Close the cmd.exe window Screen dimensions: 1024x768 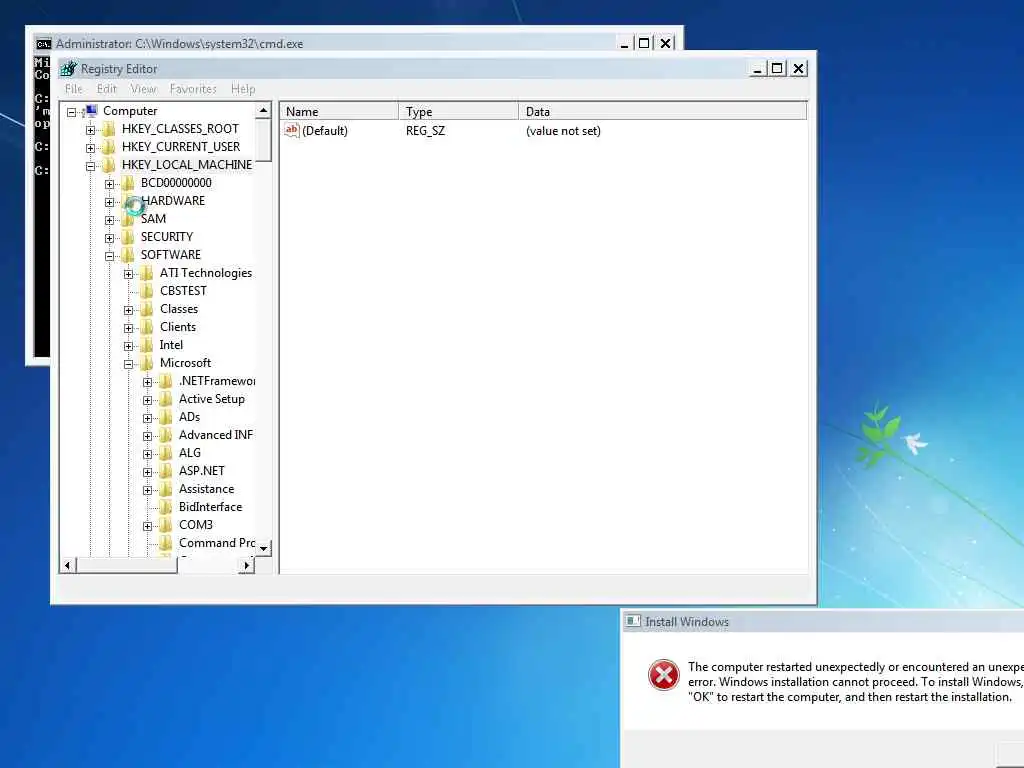click(665, 43)
